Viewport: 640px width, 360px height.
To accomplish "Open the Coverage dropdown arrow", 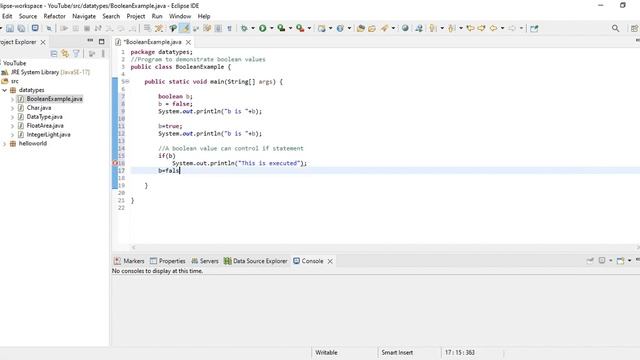I will click(x=290, y=28).
